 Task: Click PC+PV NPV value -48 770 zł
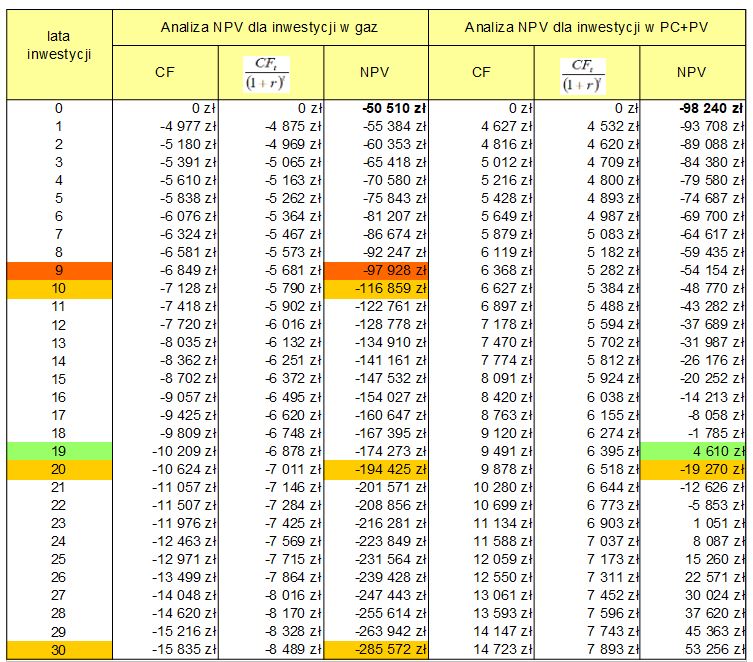tap(712, 289)
